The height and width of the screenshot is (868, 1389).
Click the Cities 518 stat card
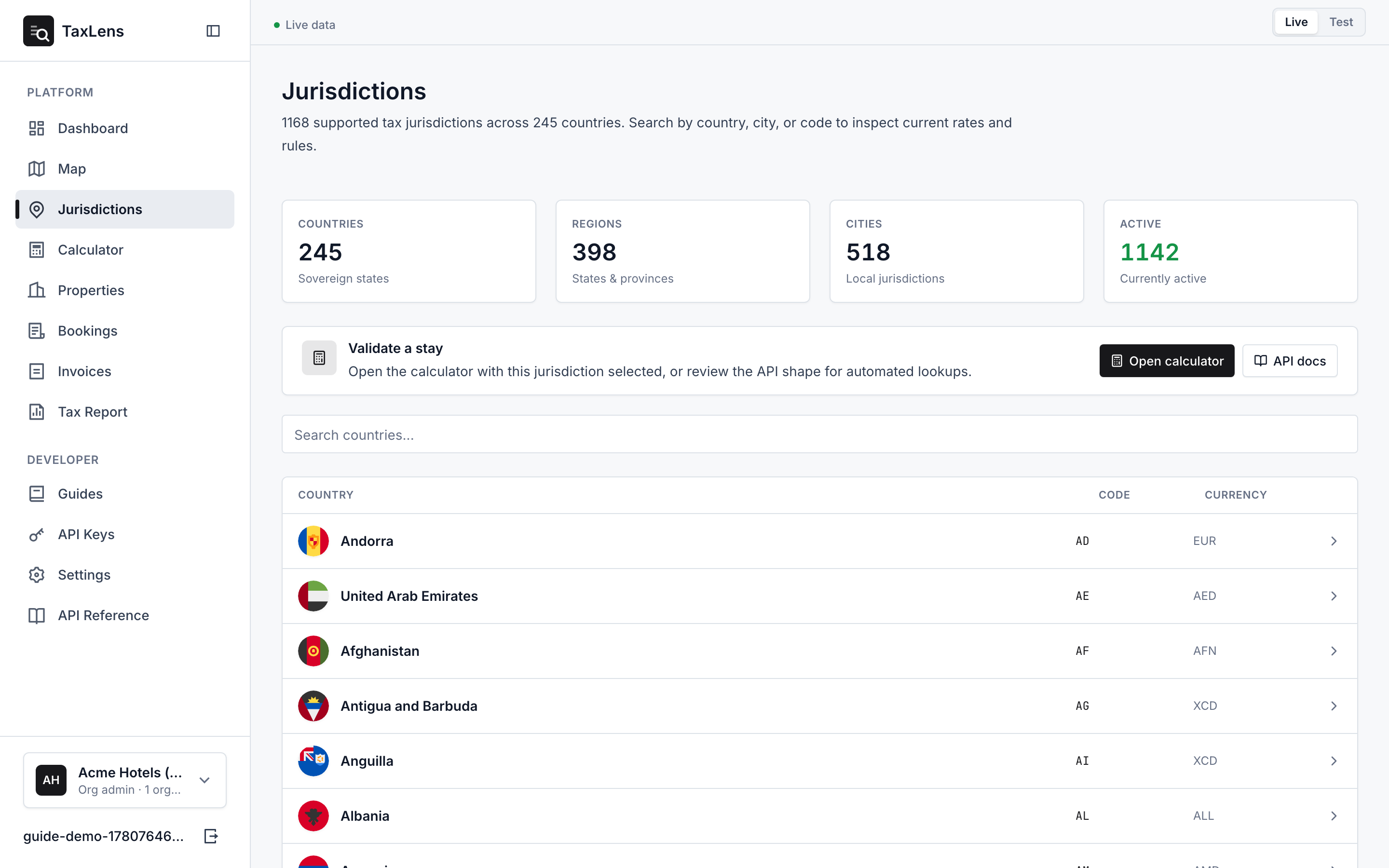pos(956,251)
